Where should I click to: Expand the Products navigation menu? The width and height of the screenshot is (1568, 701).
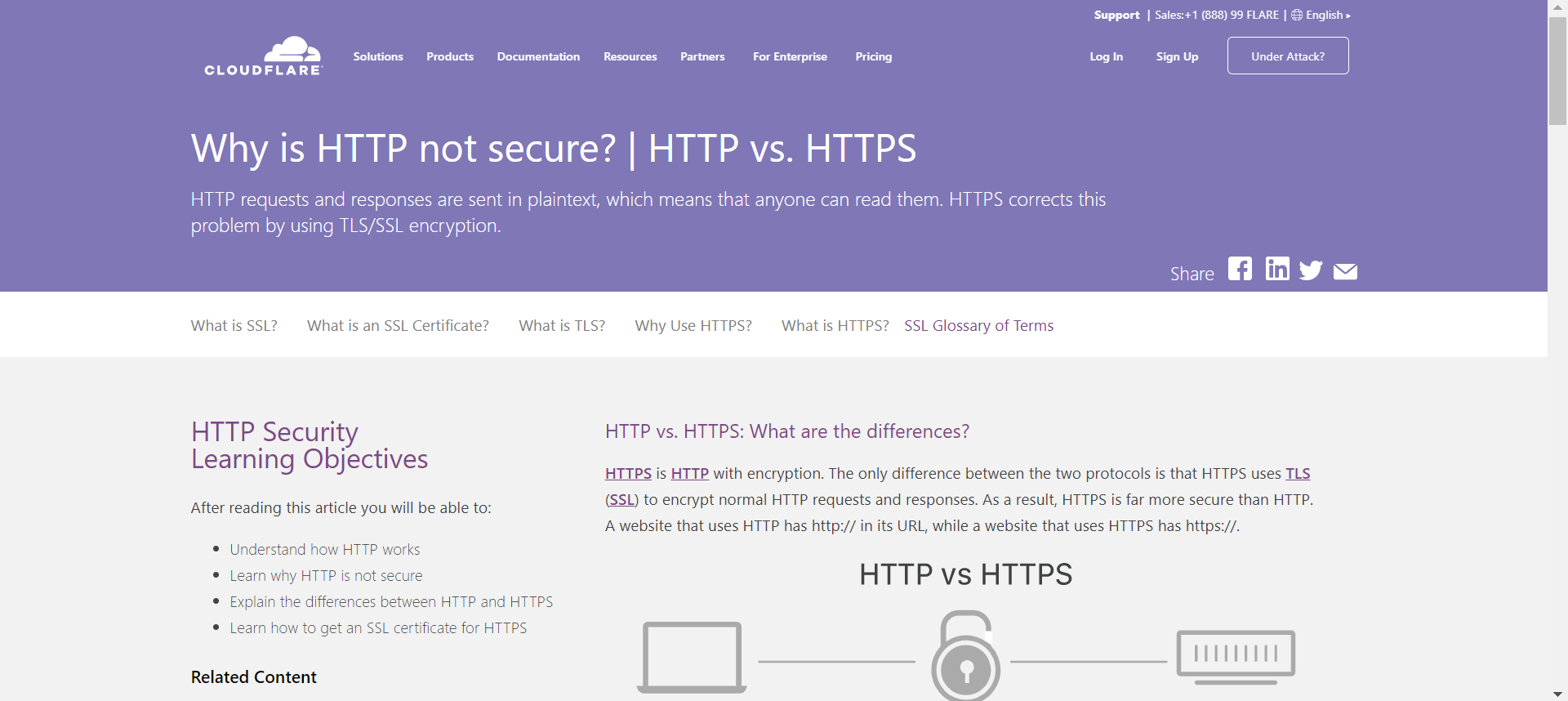click(450, 56)
